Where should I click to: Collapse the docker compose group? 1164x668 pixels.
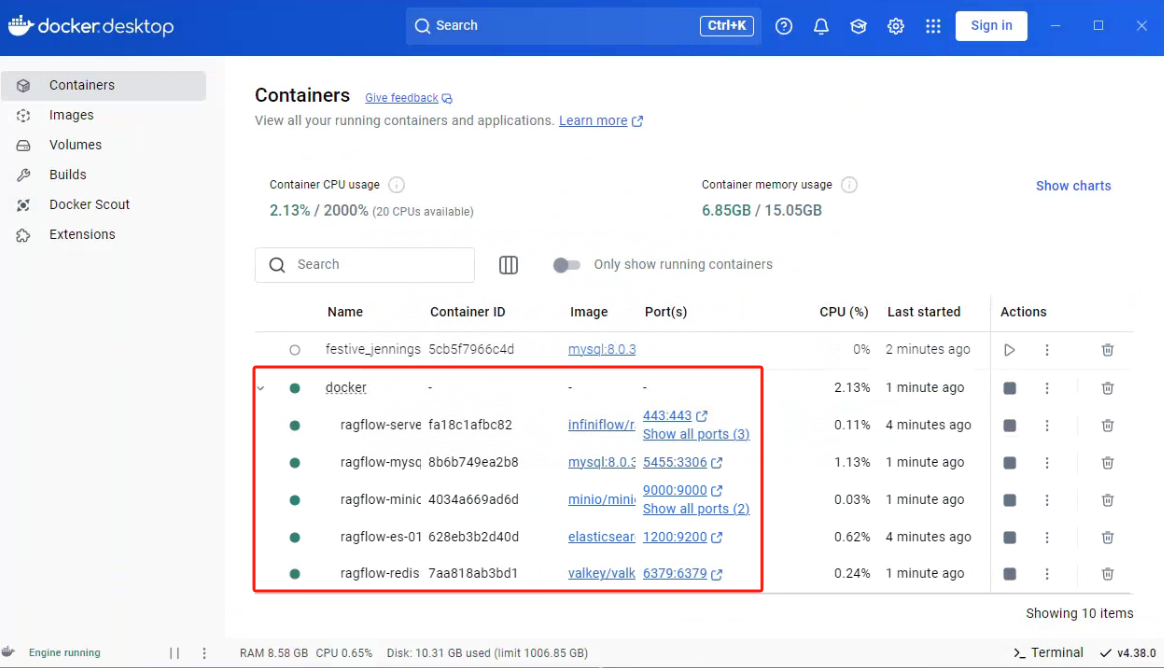click(x=261, y=388)
